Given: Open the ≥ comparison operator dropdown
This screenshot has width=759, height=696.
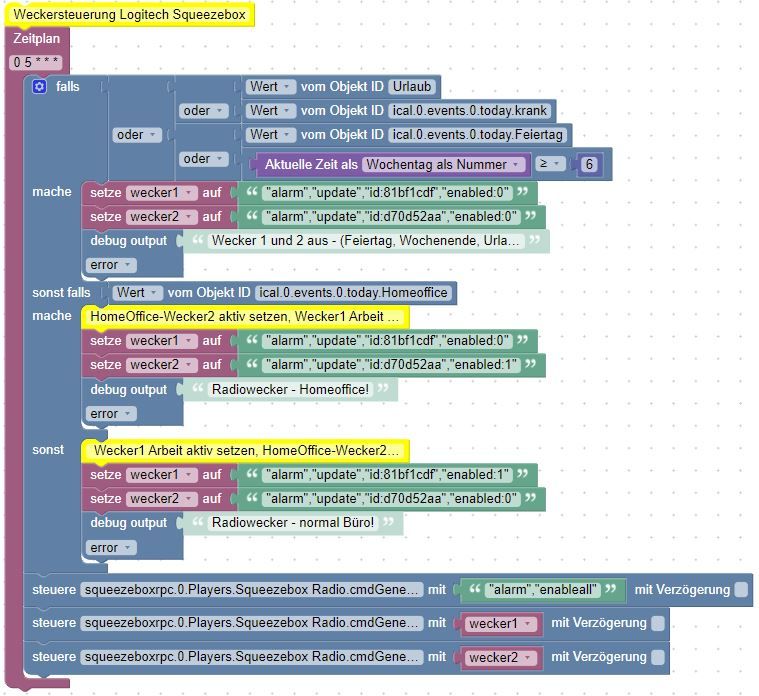Looking at the screenshot, I should coord(550,164).
